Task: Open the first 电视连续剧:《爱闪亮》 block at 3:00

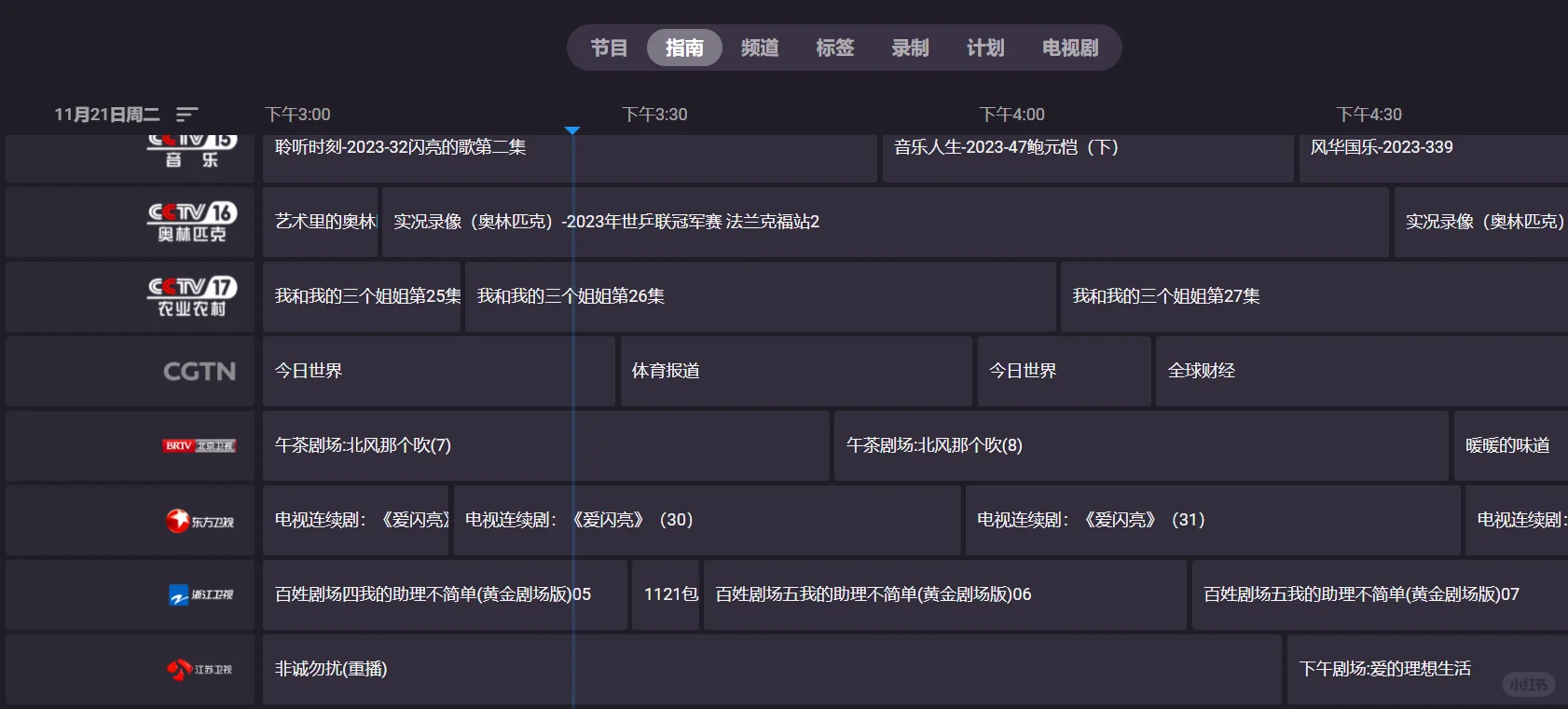Action: click(355, 520)
